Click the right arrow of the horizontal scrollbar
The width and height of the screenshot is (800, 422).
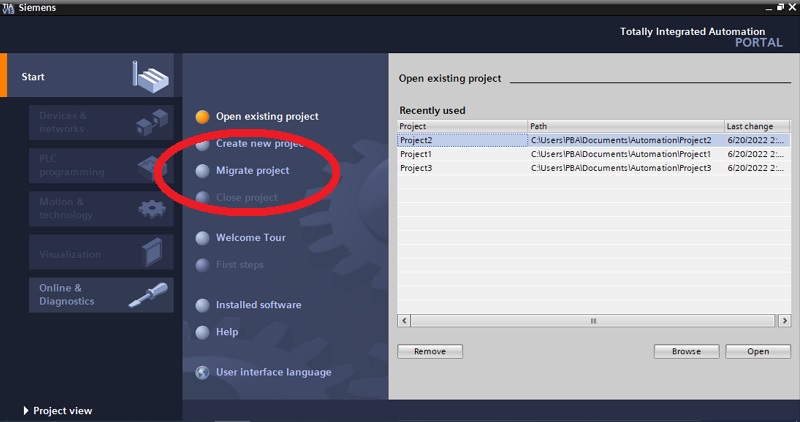(784, 320)
